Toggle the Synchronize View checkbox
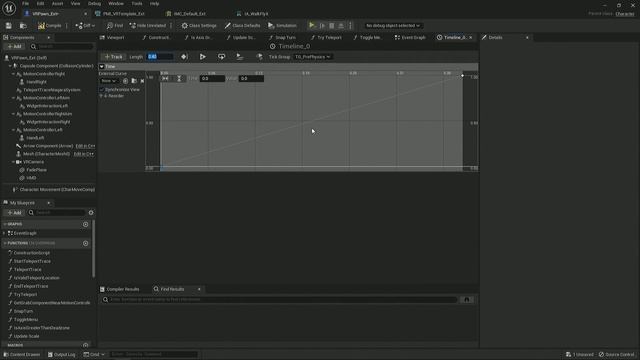Image resolution: width=640 pixels, height=360 pixels. click(102, 89)
